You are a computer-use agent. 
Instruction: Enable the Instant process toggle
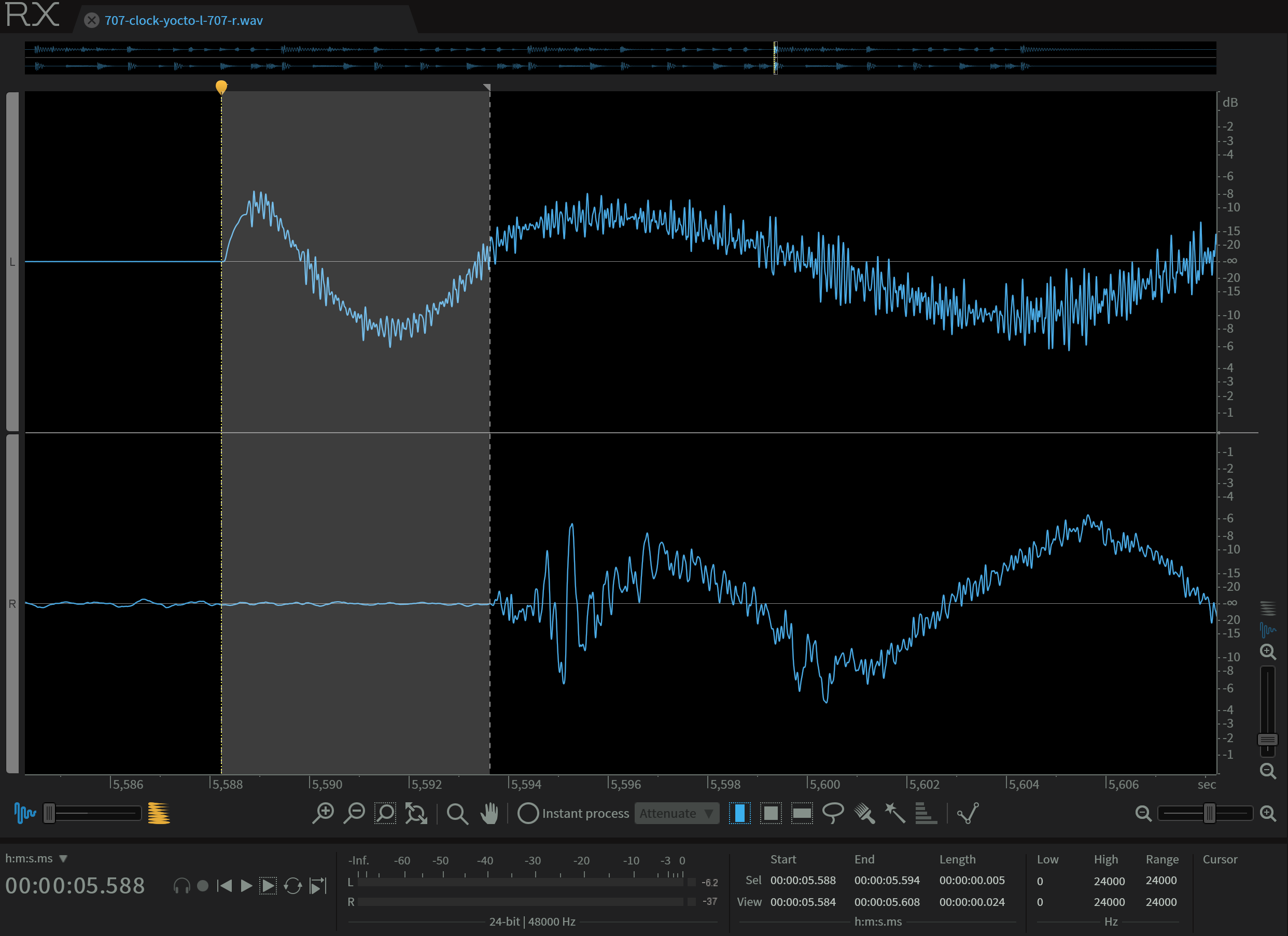tap(527, 813)
